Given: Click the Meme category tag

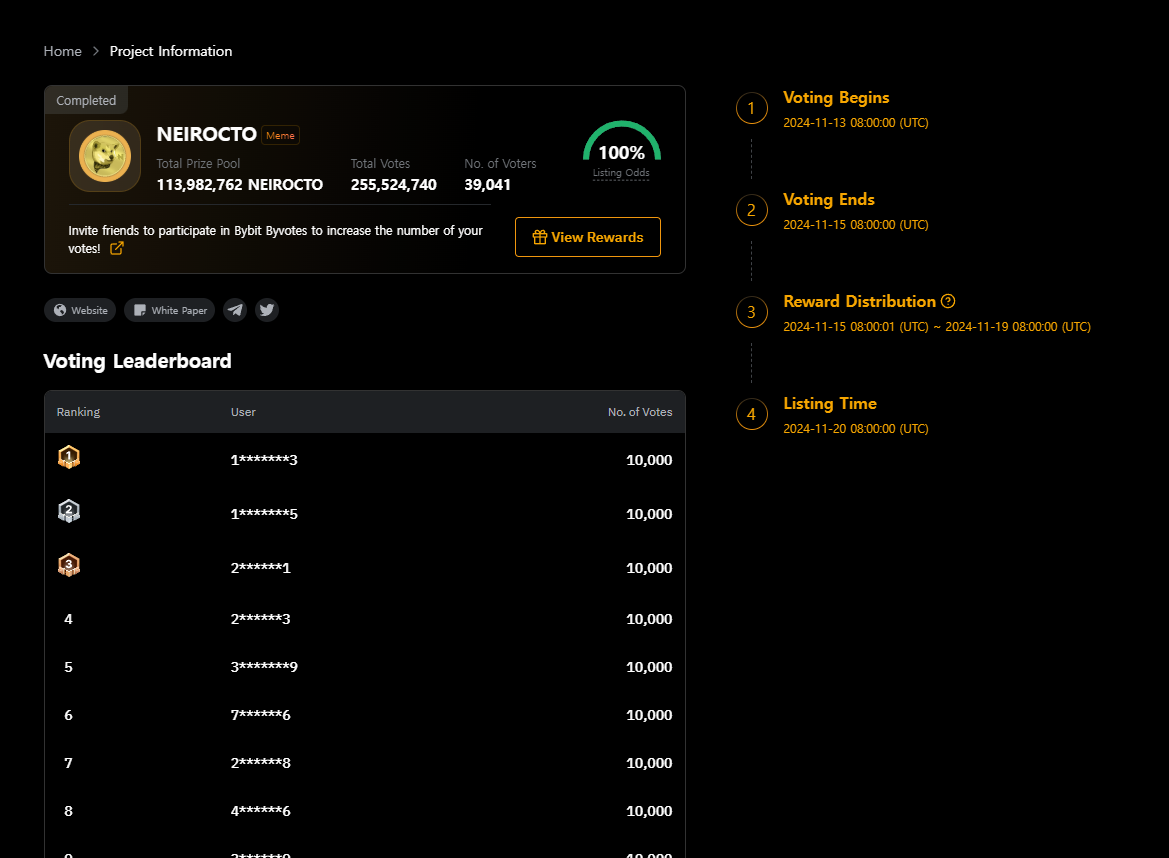Looking at the screenshot, I should point(280,136).
